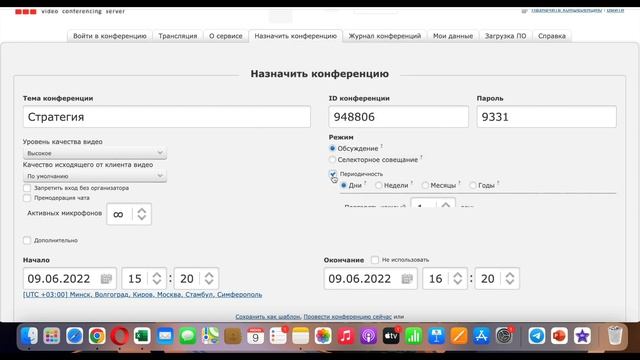Launch the Music app from the dock
This screenshot has height=360, width=640.
click(x=346, y=336)
